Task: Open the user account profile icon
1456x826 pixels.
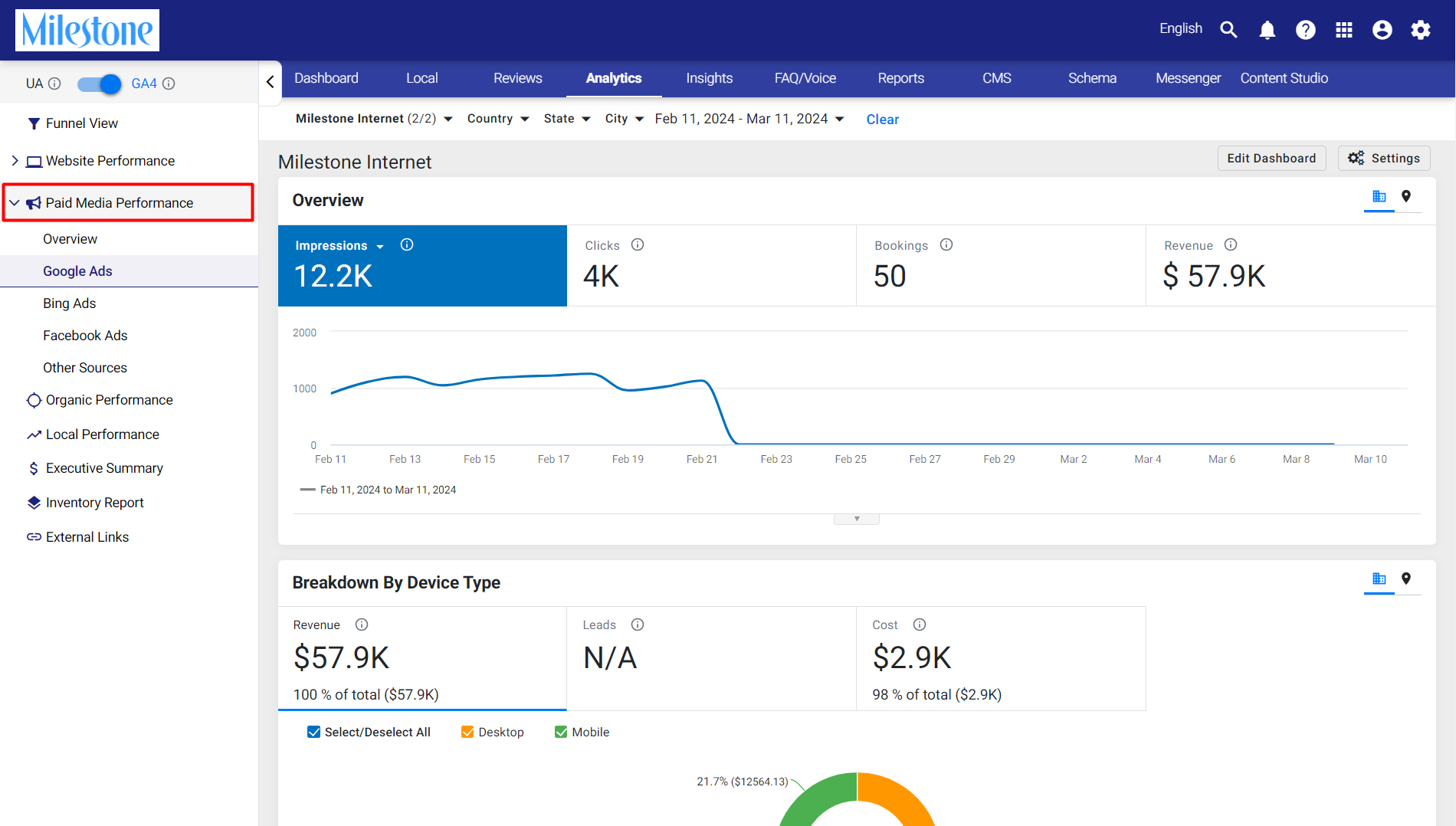Action: tap(1382, 30)
